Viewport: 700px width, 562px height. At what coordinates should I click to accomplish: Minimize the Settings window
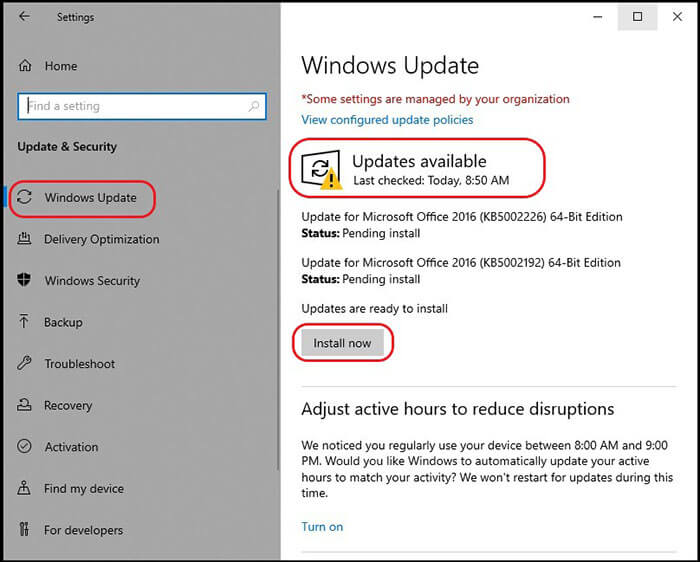[x=598, y=17]
